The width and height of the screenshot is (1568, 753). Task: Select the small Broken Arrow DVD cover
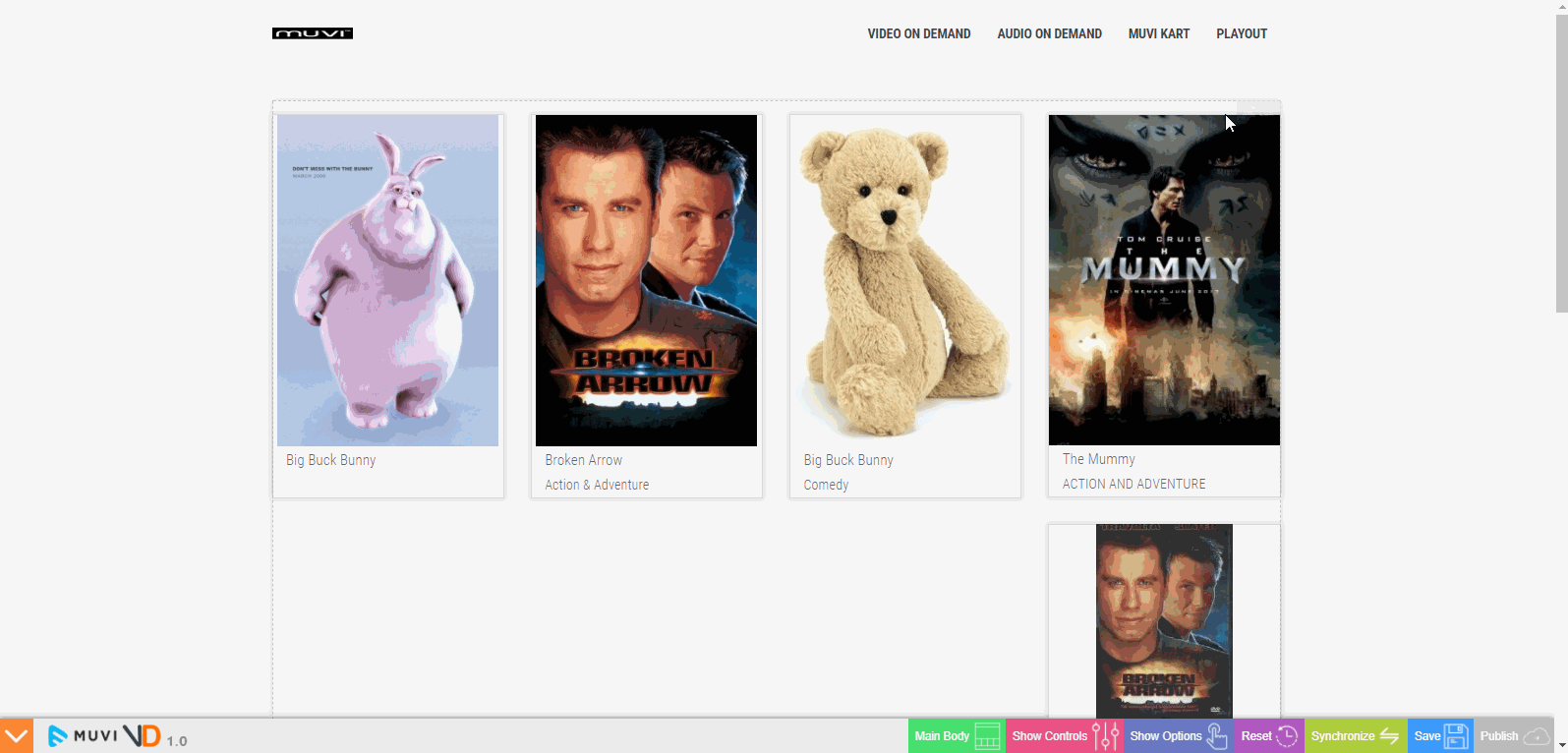[1164, 620]
